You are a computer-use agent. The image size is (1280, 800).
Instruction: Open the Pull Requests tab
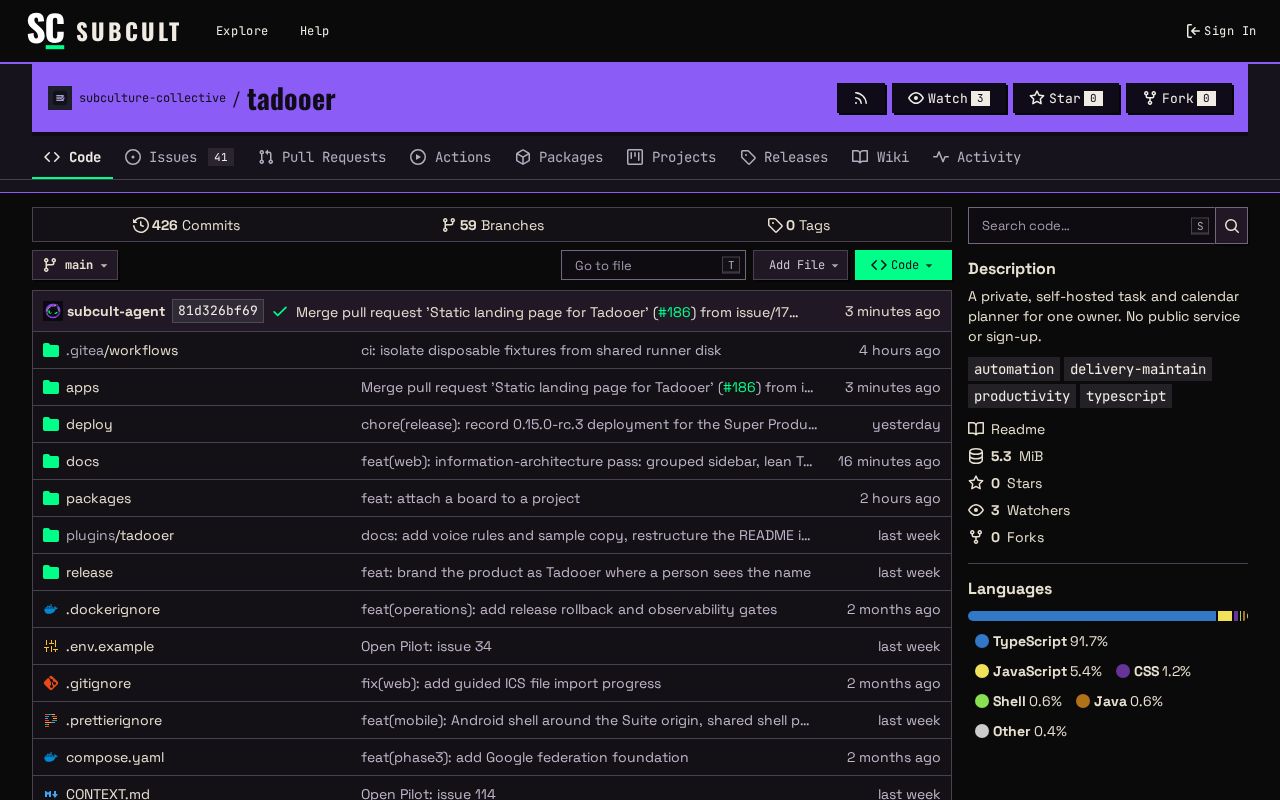322,157
